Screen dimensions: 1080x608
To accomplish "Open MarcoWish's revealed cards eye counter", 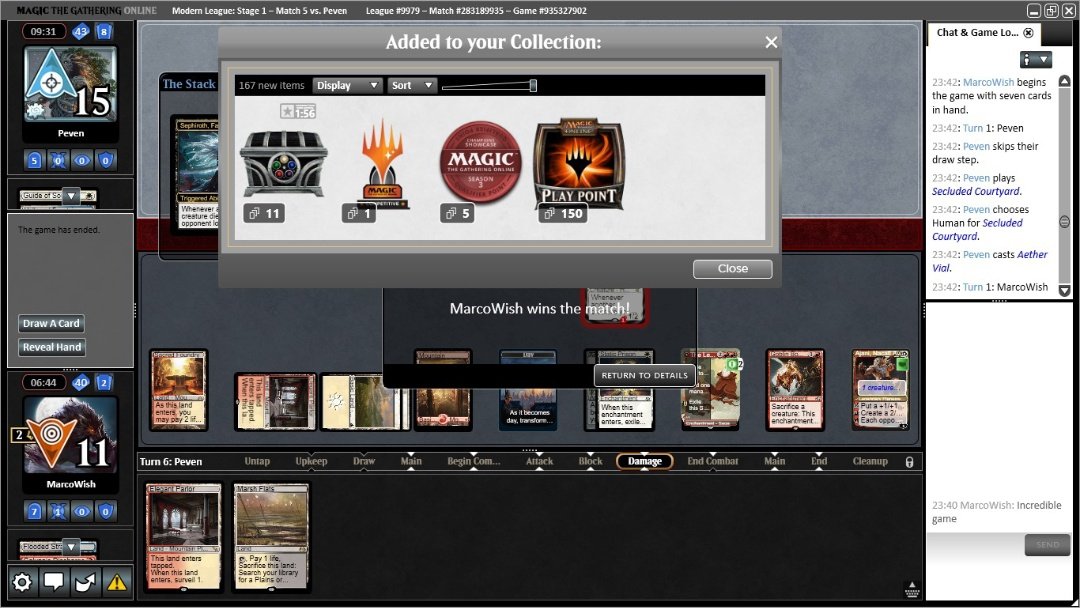I will pyautogui.click(x=82, y=511).
